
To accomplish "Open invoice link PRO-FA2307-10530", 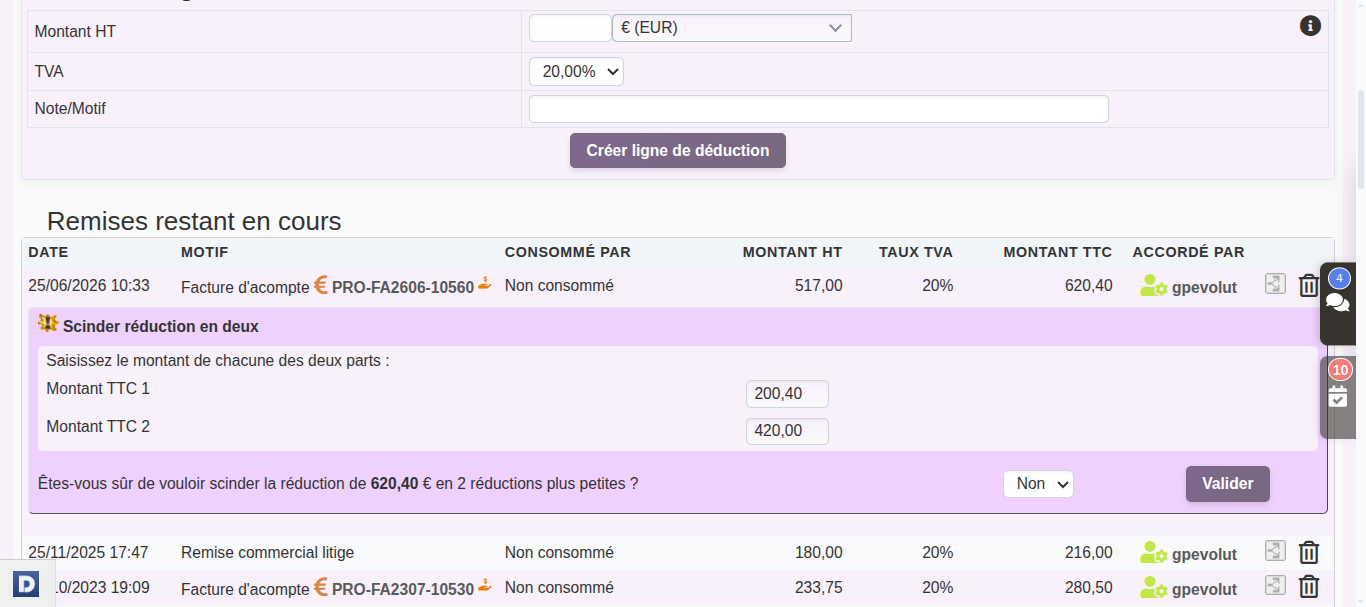I will [x=403, y=589].
